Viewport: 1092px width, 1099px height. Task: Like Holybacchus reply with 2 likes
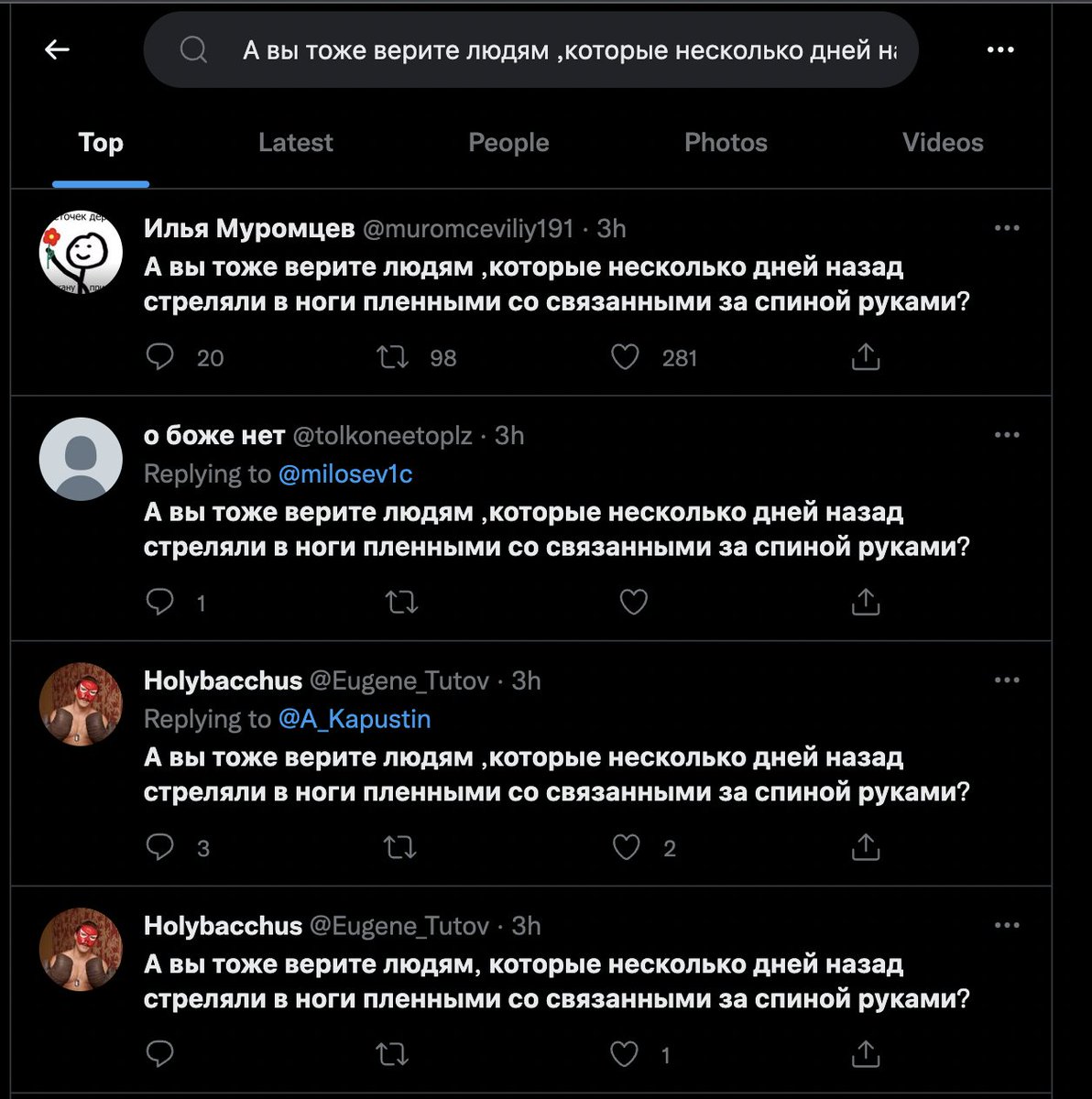(x=626, y=848)
